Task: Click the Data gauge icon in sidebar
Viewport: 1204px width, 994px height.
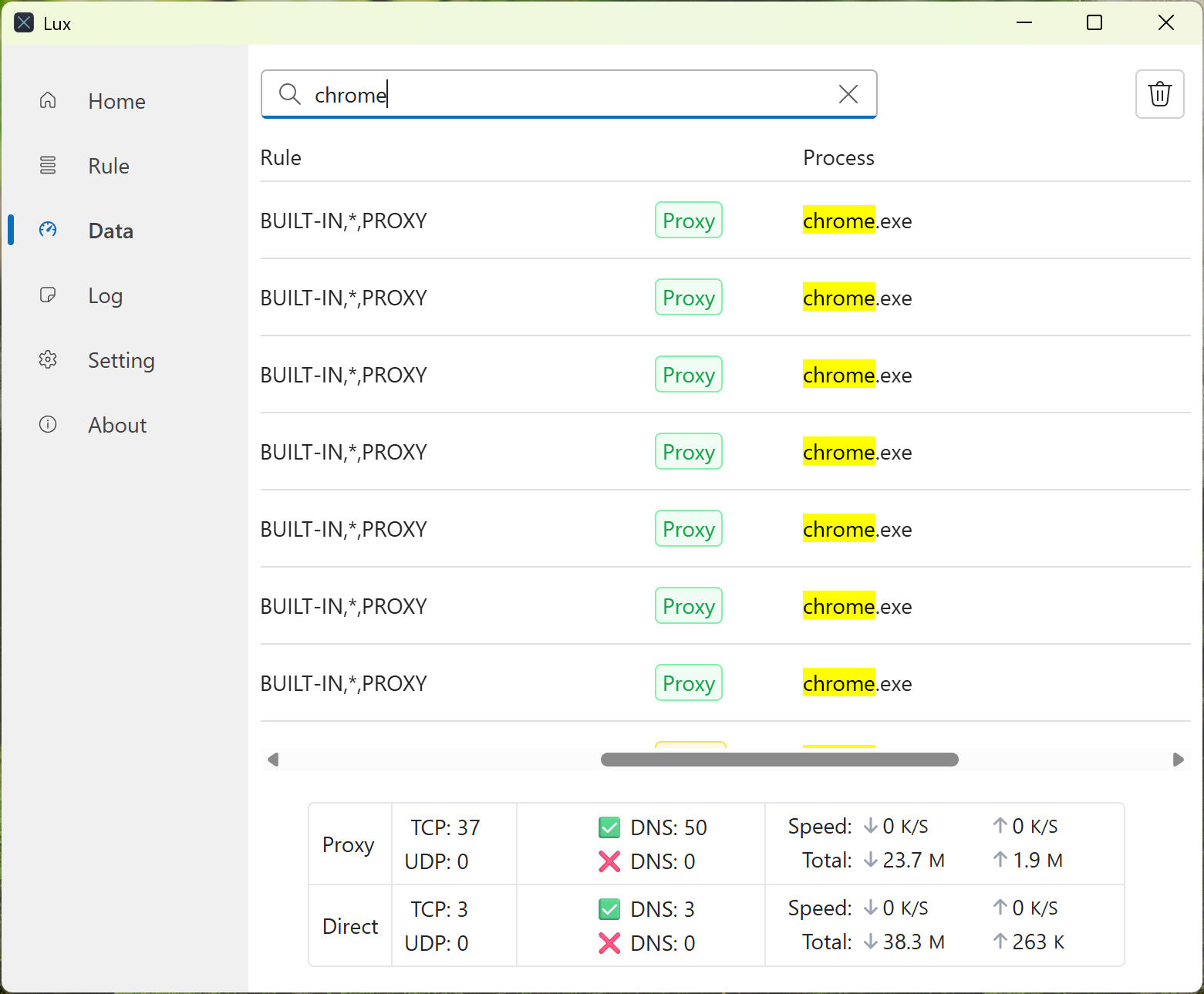Action: (48, 230)
